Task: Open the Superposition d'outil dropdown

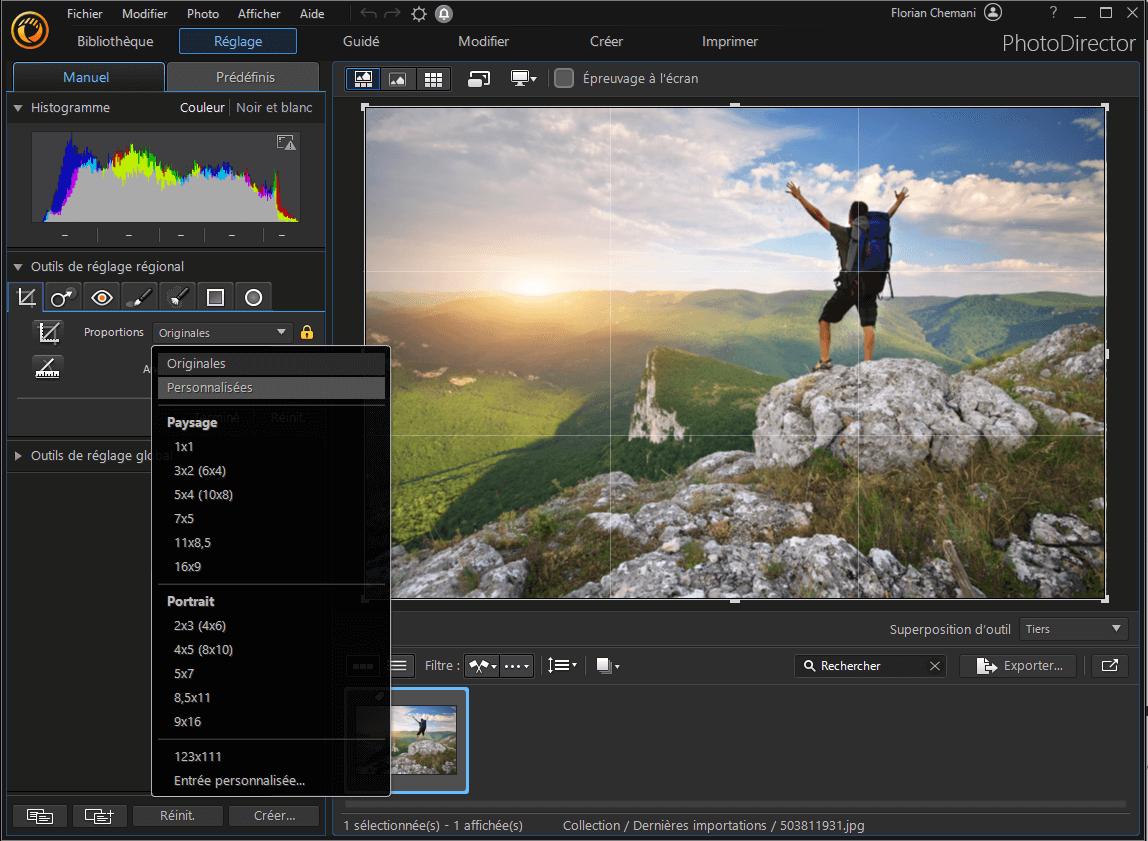Action: pyautogui.click(x=1072, y=629)
